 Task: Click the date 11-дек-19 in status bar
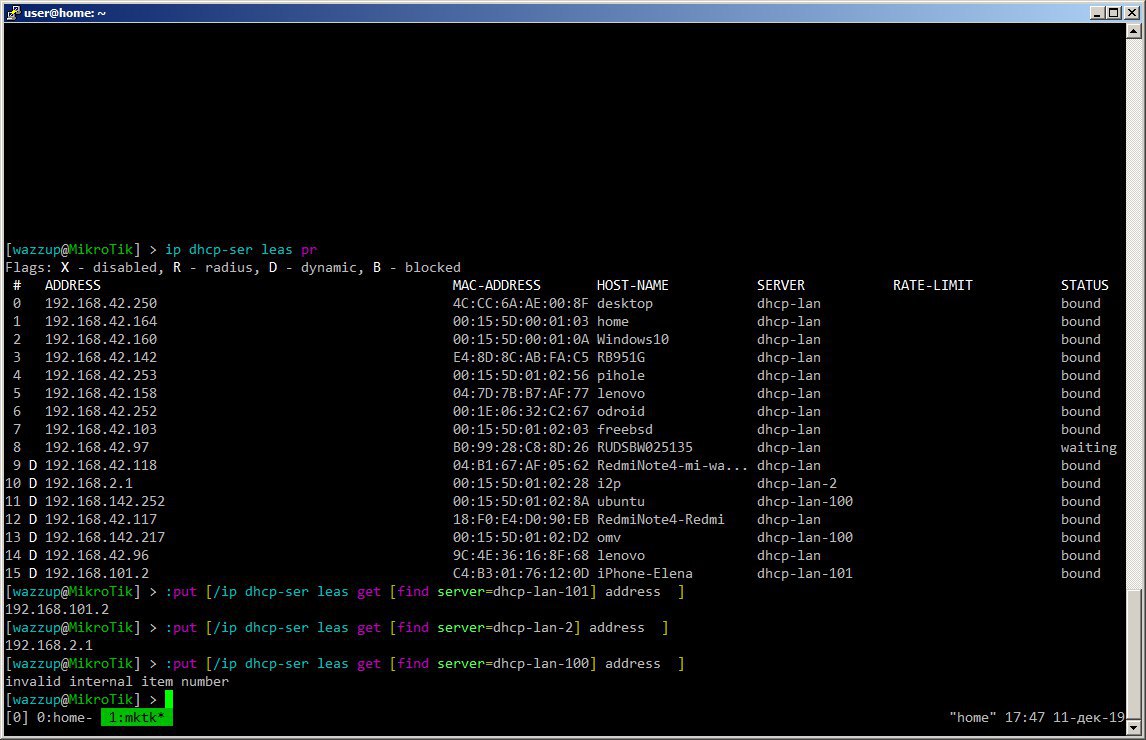[1088, 717]
